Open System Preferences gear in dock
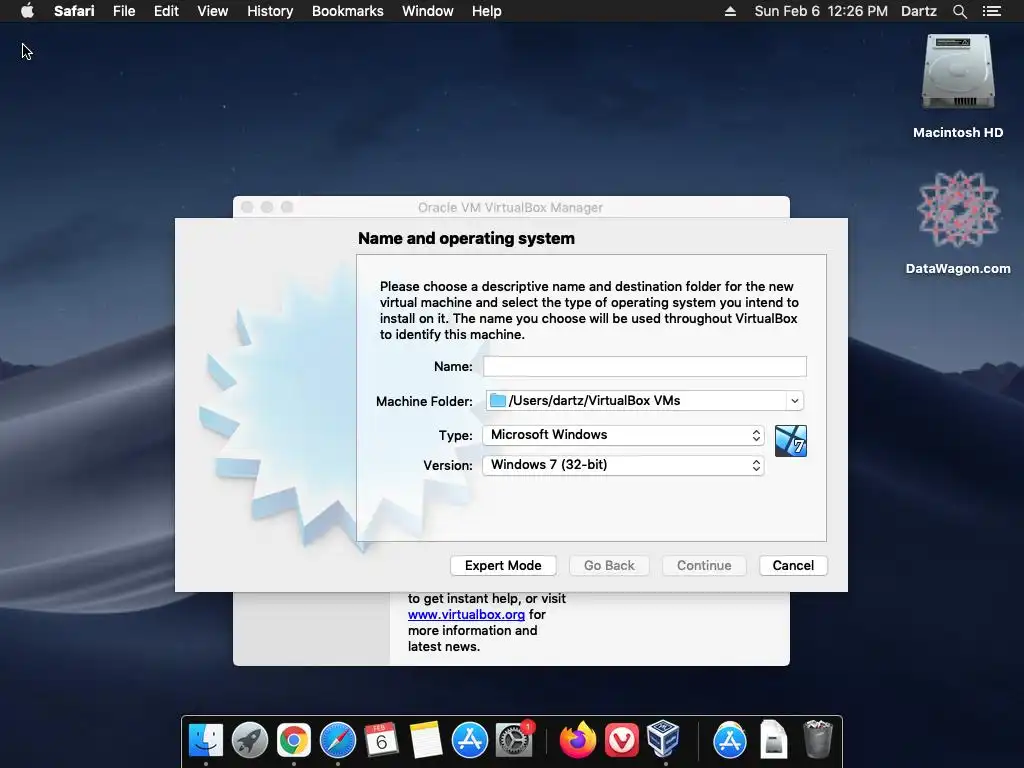This screenshot has height=768, width=1024. 514,740
